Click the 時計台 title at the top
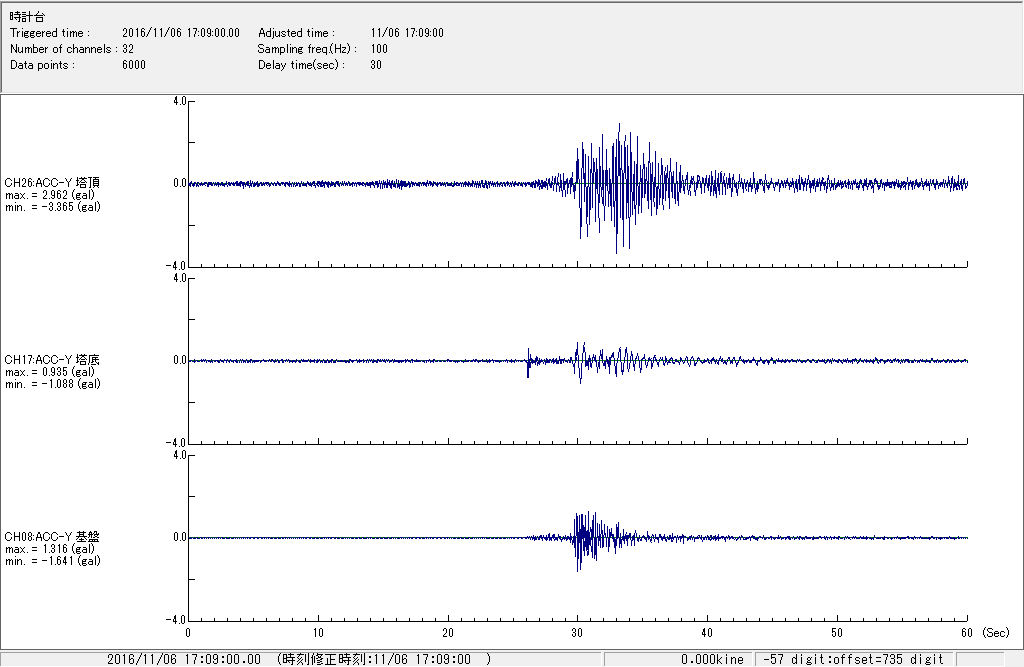 click(x=26, y=17)
